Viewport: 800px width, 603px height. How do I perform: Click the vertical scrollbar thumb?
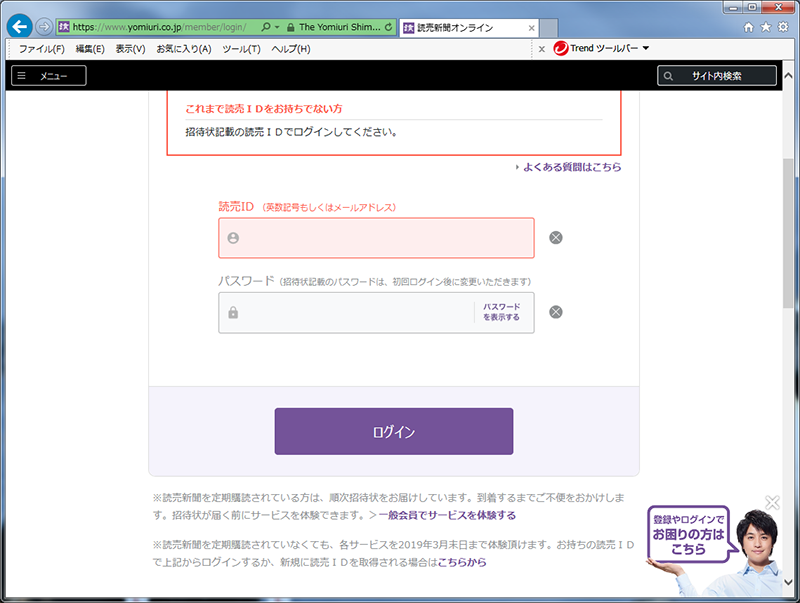click(788, 233)
